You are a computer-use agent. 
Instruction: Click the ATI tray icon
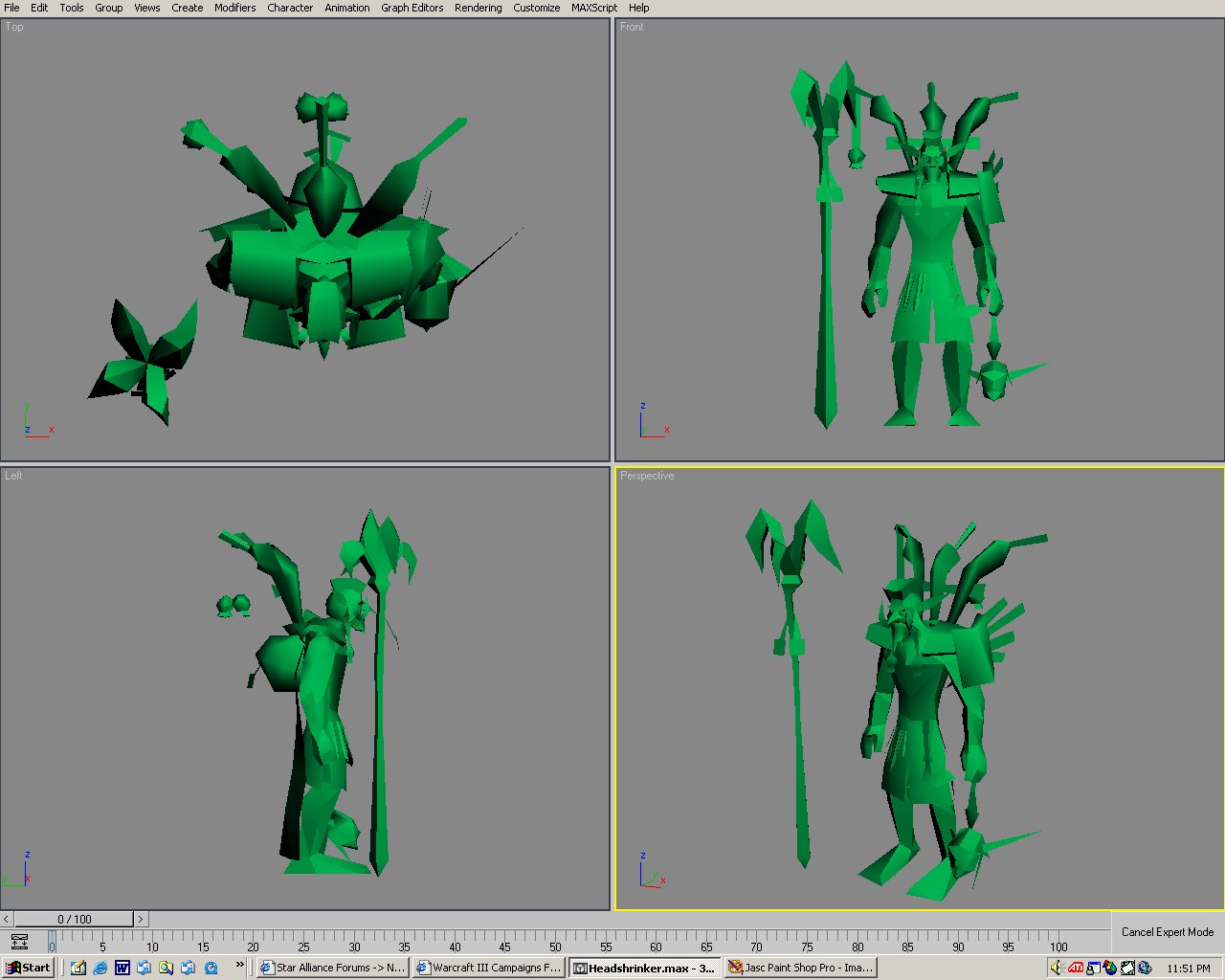tap(1076, 968)
